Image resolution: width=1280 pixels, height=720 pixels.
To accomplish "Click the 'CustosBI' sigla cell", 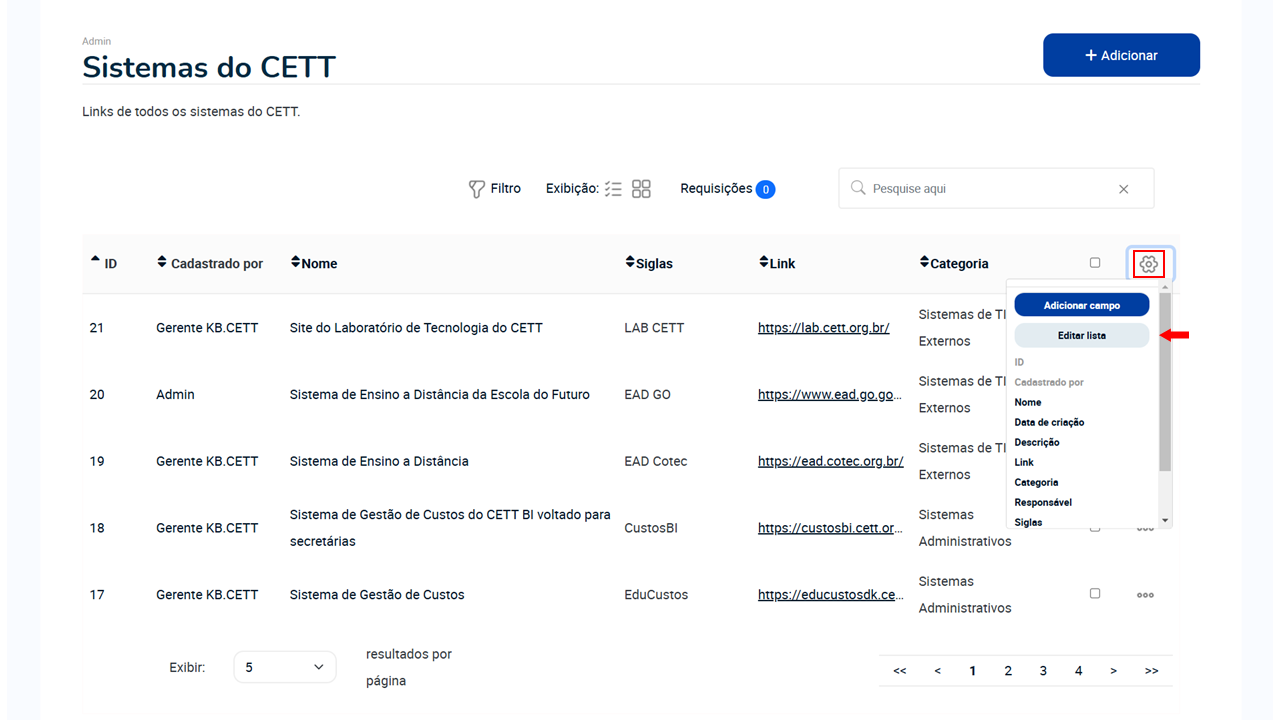I will (x=651, y=528).
